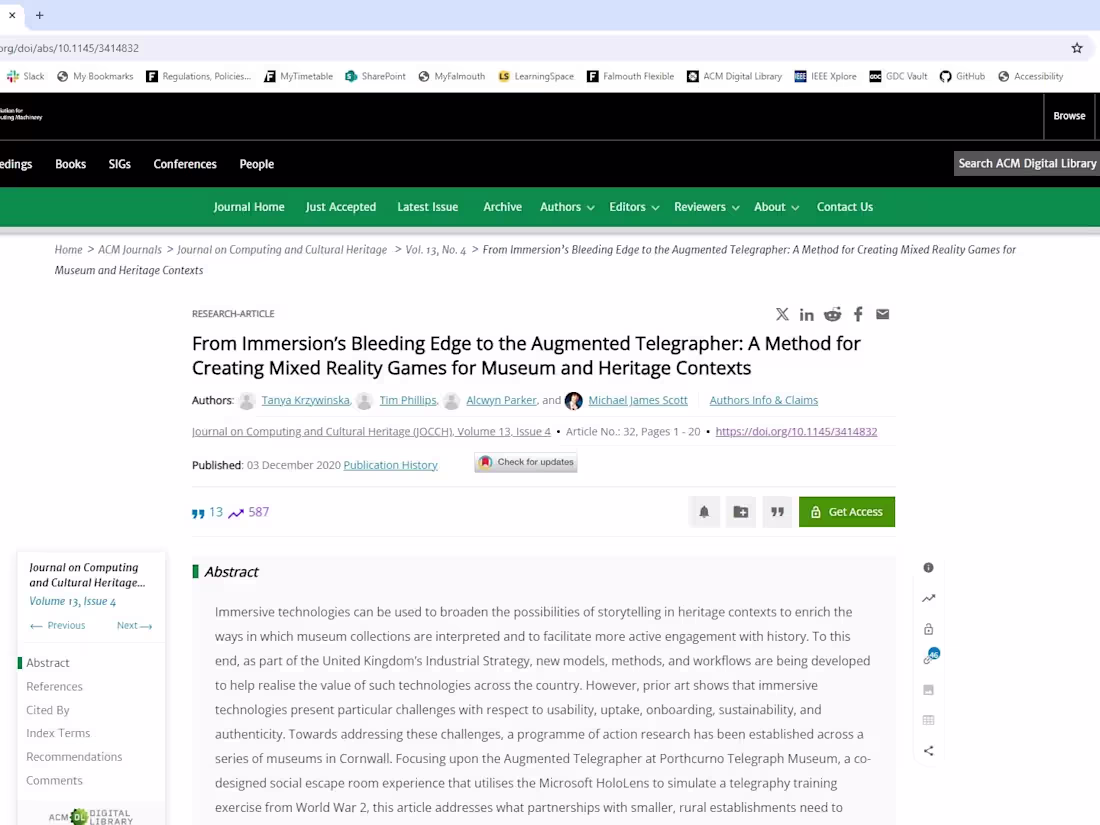
Task: Open Slack bookmark
Action: click(25, 76)
